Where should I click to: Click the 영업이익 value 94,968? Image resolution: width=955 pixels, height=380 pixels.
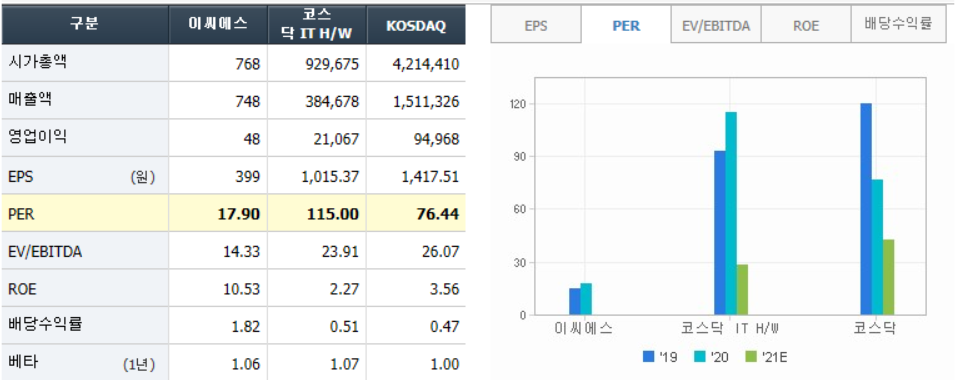click(437, 139)
